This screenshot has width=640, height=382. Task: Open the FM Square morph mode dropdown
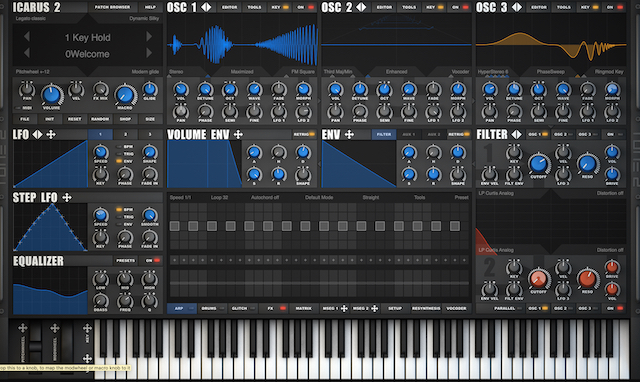[303, 71]
